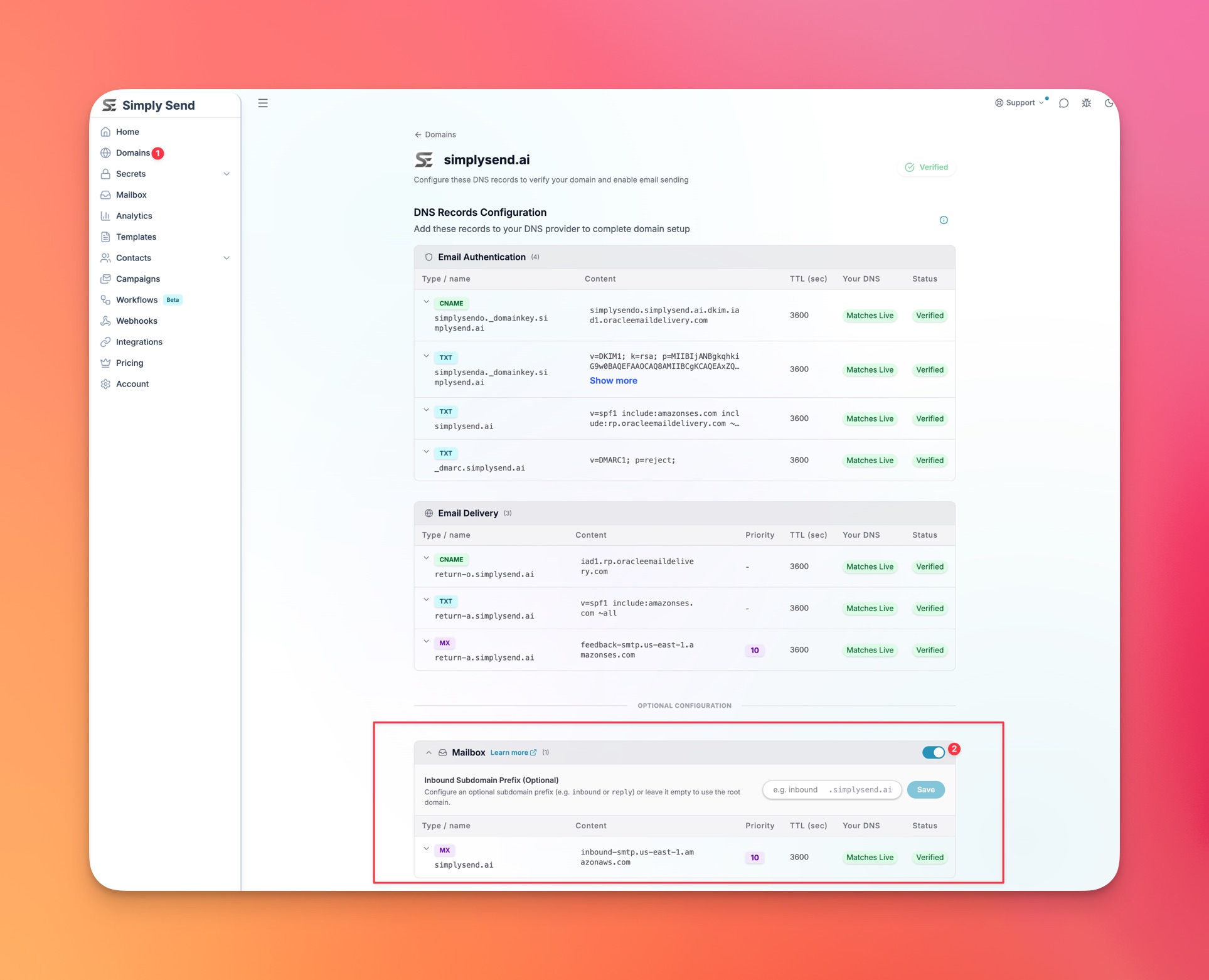Click Show more on DKIM content
Viewport: 1209px width, 980px height.
613,381
